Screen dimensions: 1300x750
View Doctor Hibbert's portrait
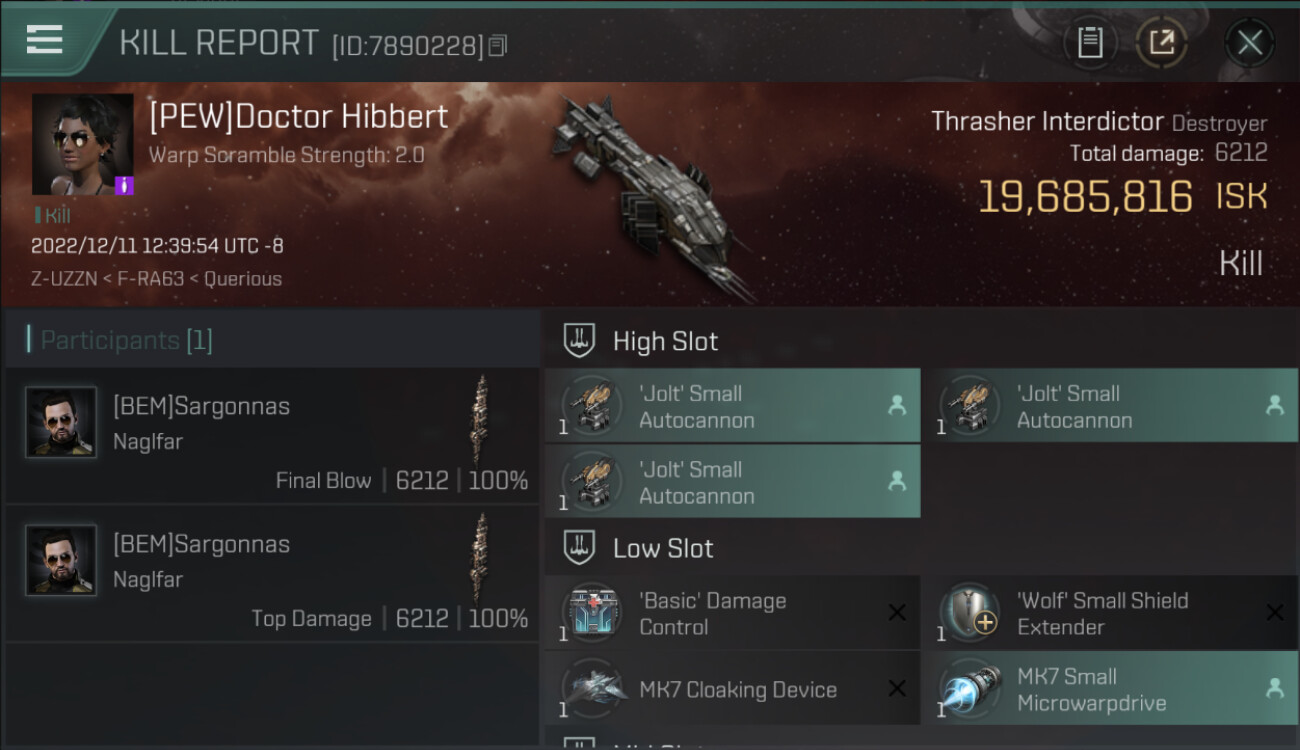[x=83, y=144]
